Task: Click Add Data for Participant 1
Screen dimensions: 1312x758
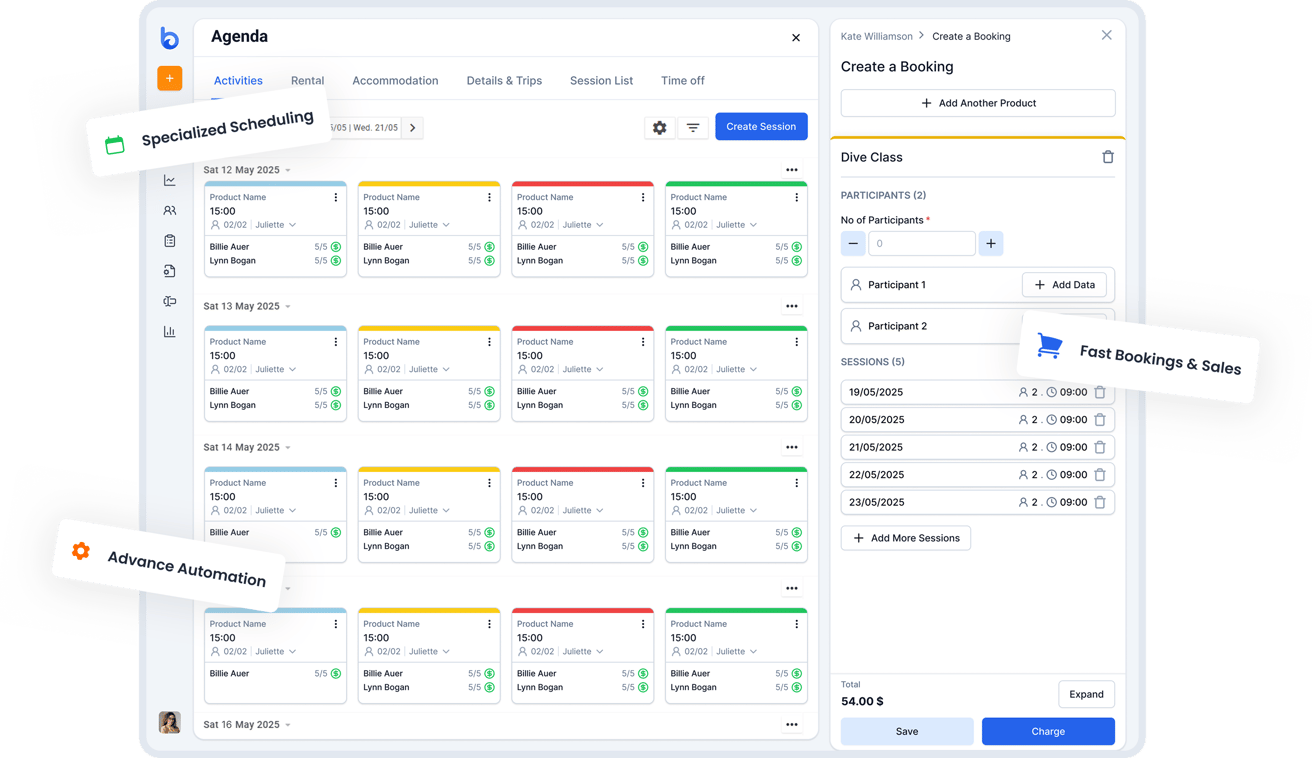Action: pos(1064,285)
